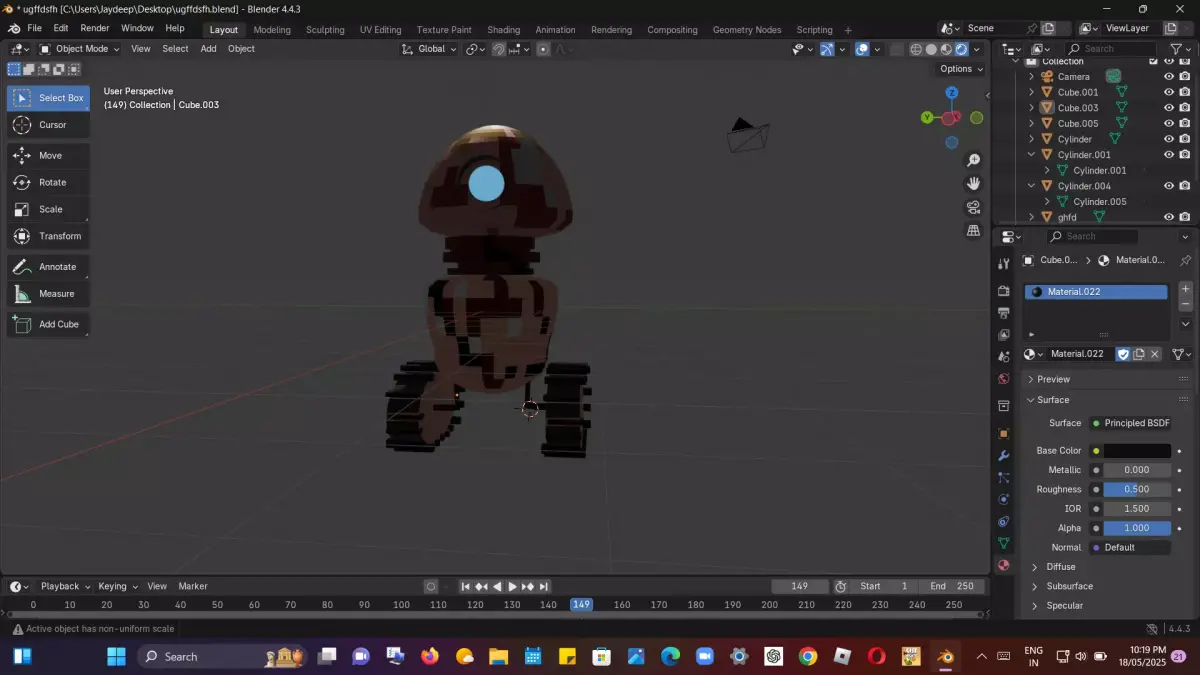Expand the Specular subpanel
The width and height of the screenshot is (1200, 675).
pyautogui.click(x=1065, y=605)
